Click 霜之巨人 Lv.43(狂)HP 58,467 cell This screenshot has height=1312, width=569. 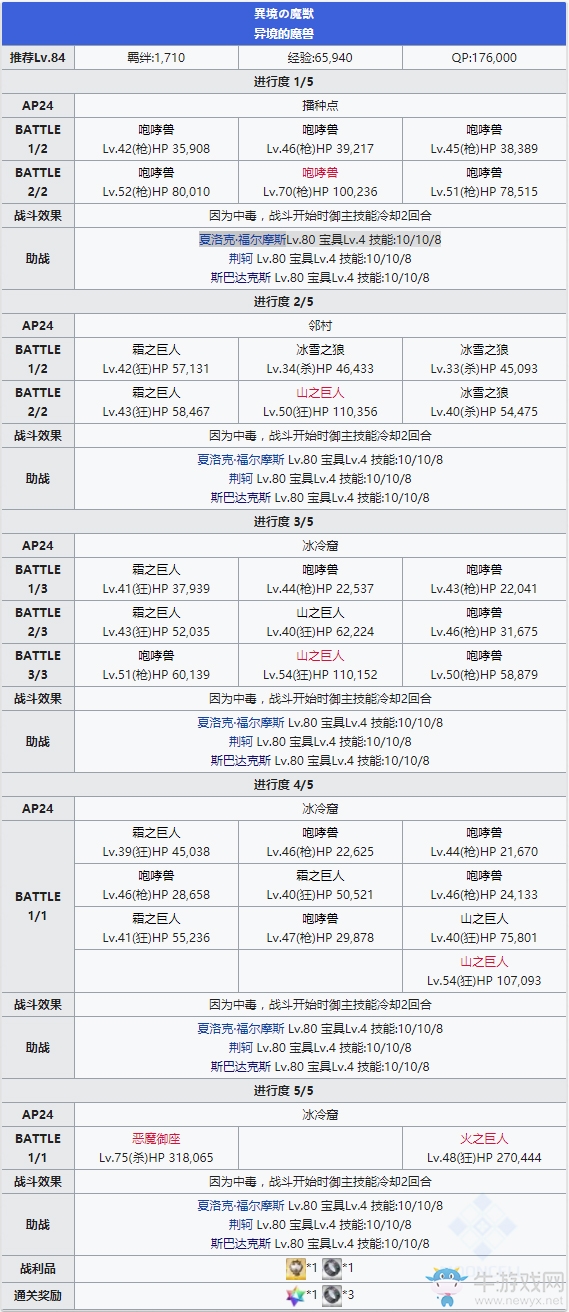156,402
